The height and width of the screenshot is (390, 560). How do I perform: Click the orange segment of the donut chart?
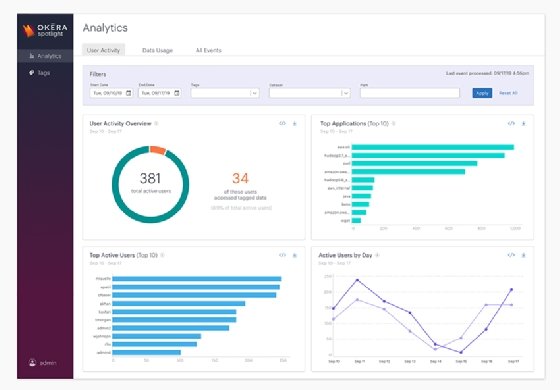click(x=158, y=150)
